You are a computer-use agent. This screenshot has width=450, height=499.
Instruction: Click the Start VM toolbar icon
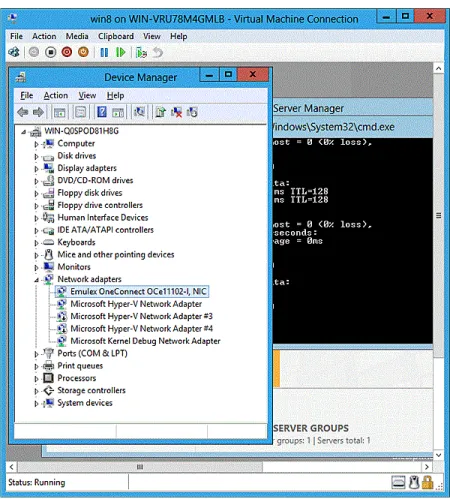[34, 52]
